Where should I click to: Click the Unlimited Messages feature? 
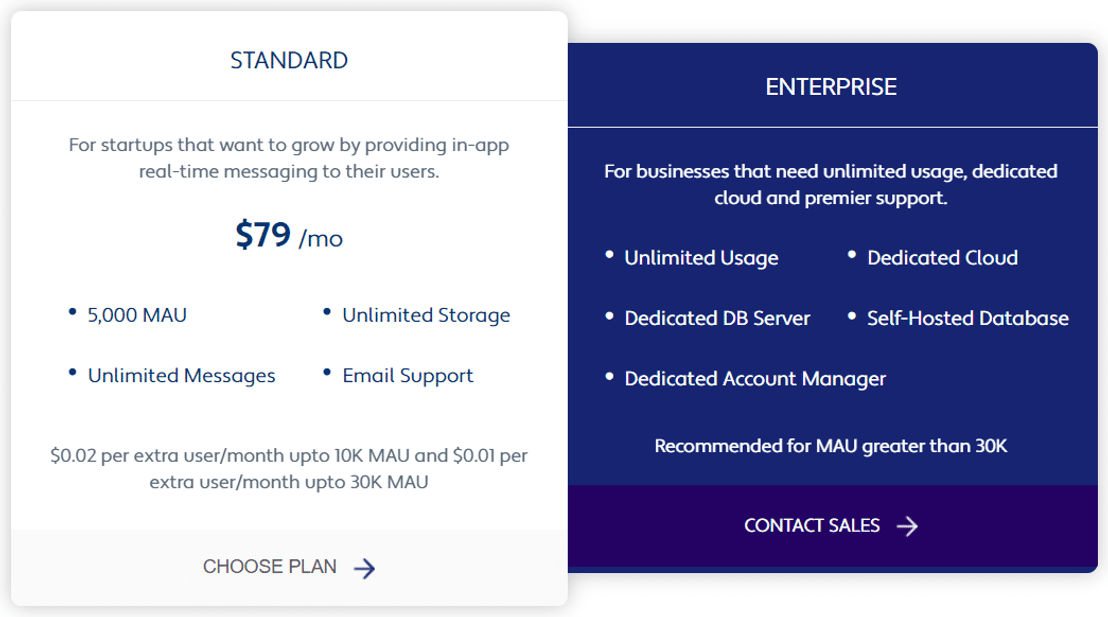coord(182,376)
